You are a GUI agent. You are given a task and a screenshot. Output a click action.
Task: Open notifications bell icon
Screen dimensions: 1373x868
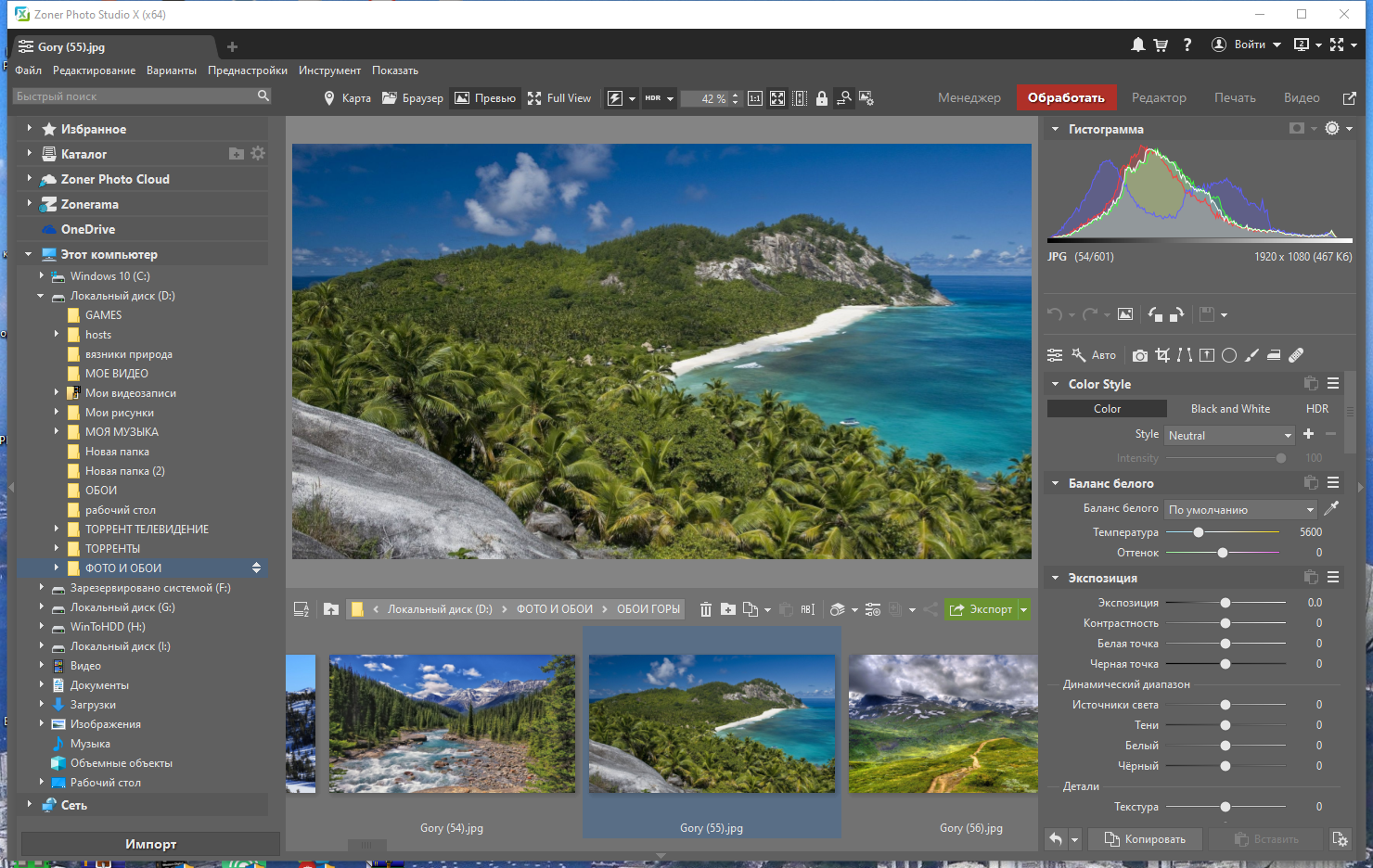1138,45
